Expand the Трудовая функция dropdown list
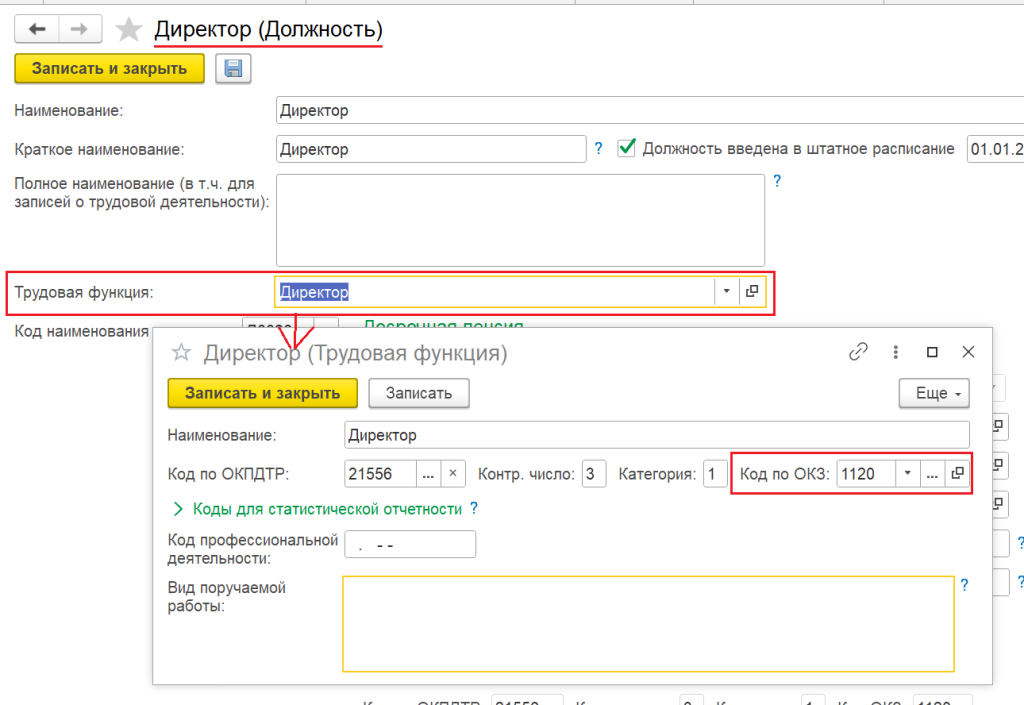This screenshot has width=1024, height=705. pyautogui.click(x=726, y=291)
